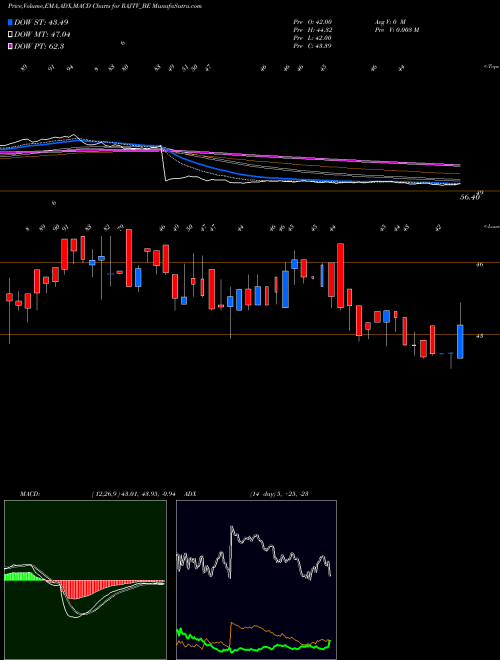This screenshot has height=660, width=500.
Task: Click the navy ADX indicator panel
Action: click(256, 580)
